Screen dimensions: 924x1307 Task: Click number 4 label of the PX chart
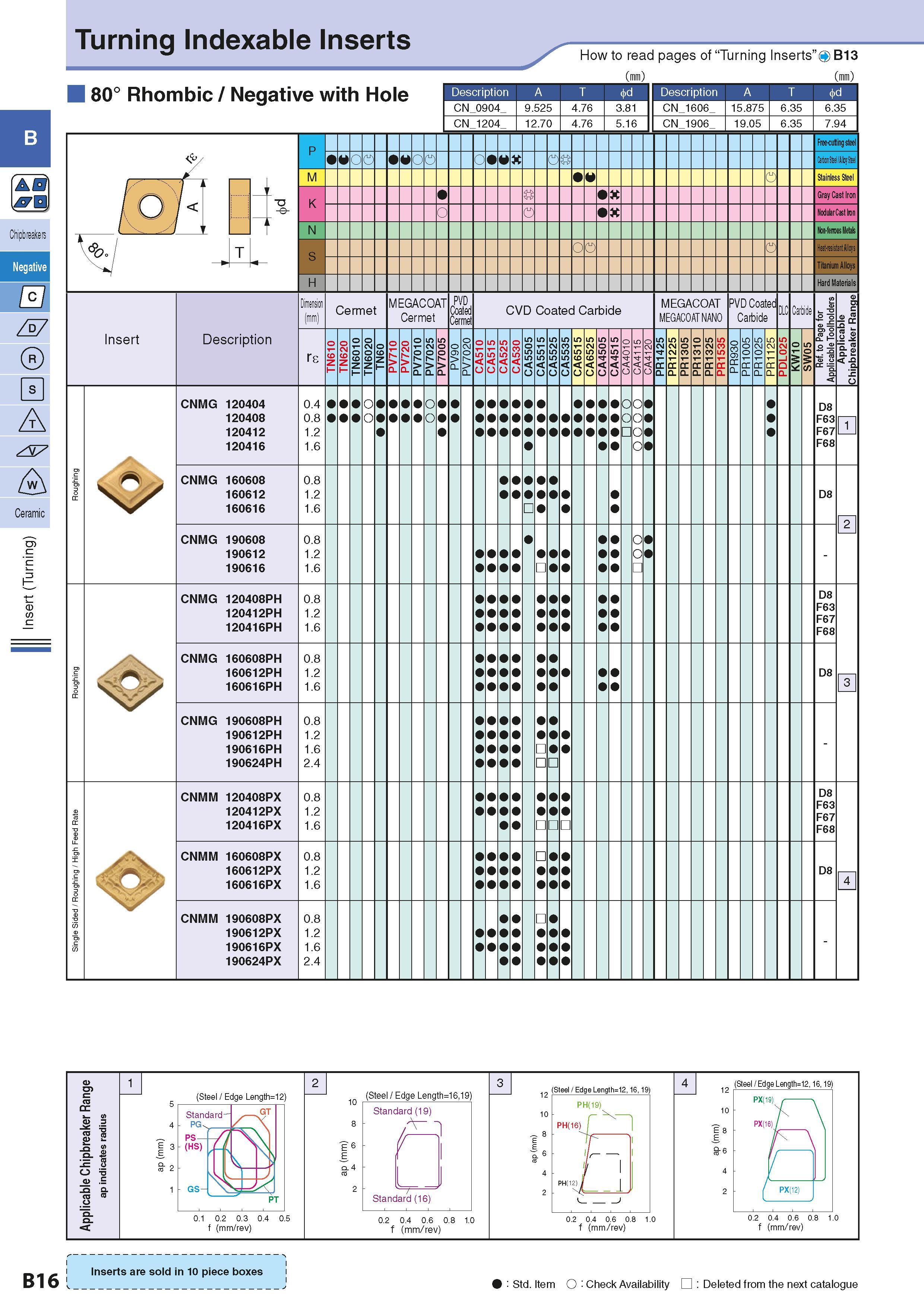pyautogui.click(x=684, y=1083)
